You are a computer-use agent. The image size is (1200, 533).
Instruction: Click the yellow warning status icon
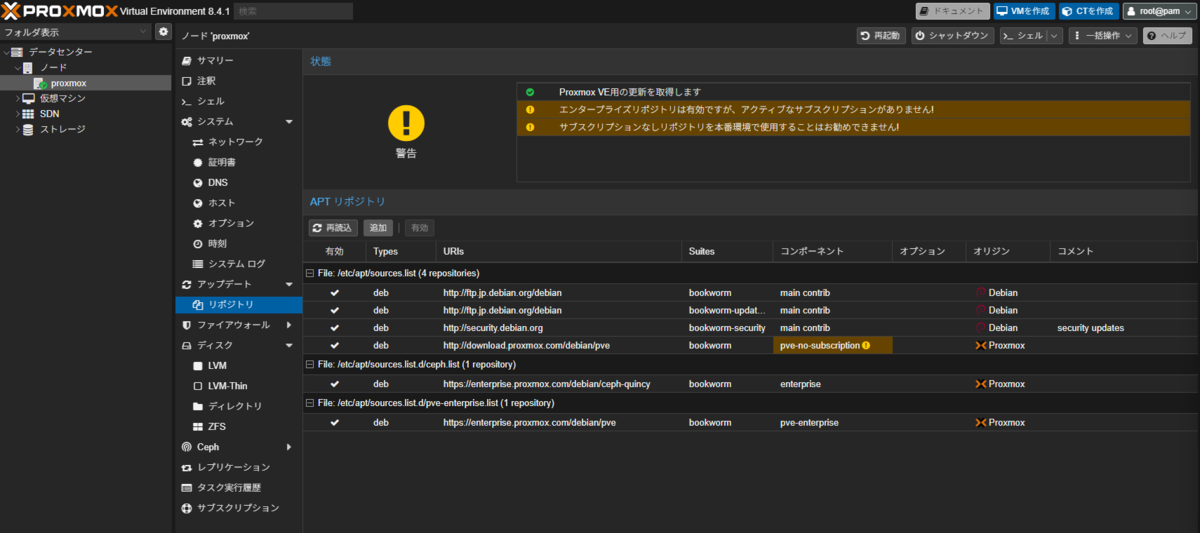406,122
